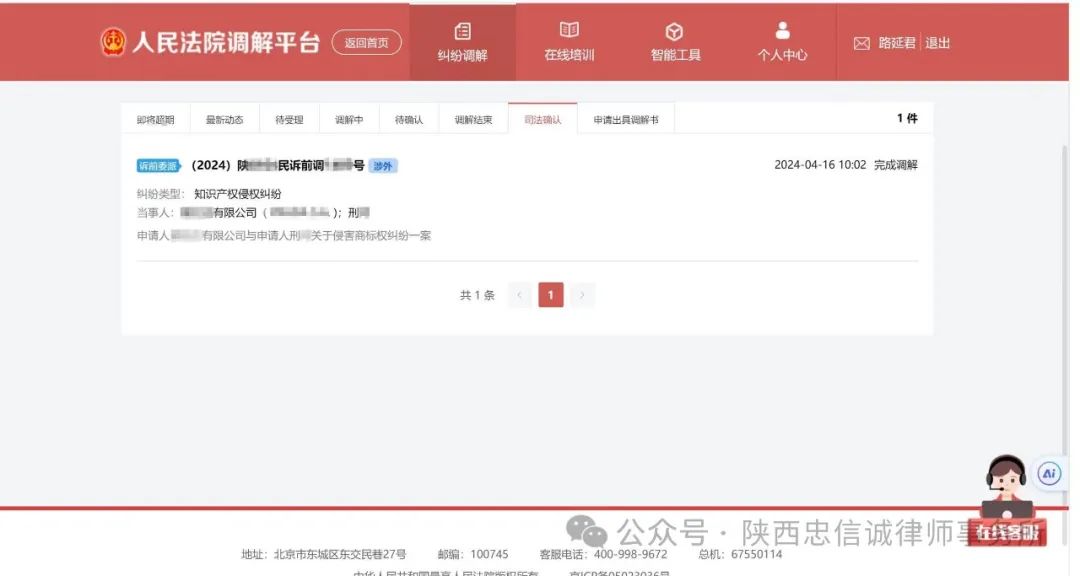Click the 诉前委派 tag
Viewport: 1080px width, 576px height.
click(x=158, y=166)
